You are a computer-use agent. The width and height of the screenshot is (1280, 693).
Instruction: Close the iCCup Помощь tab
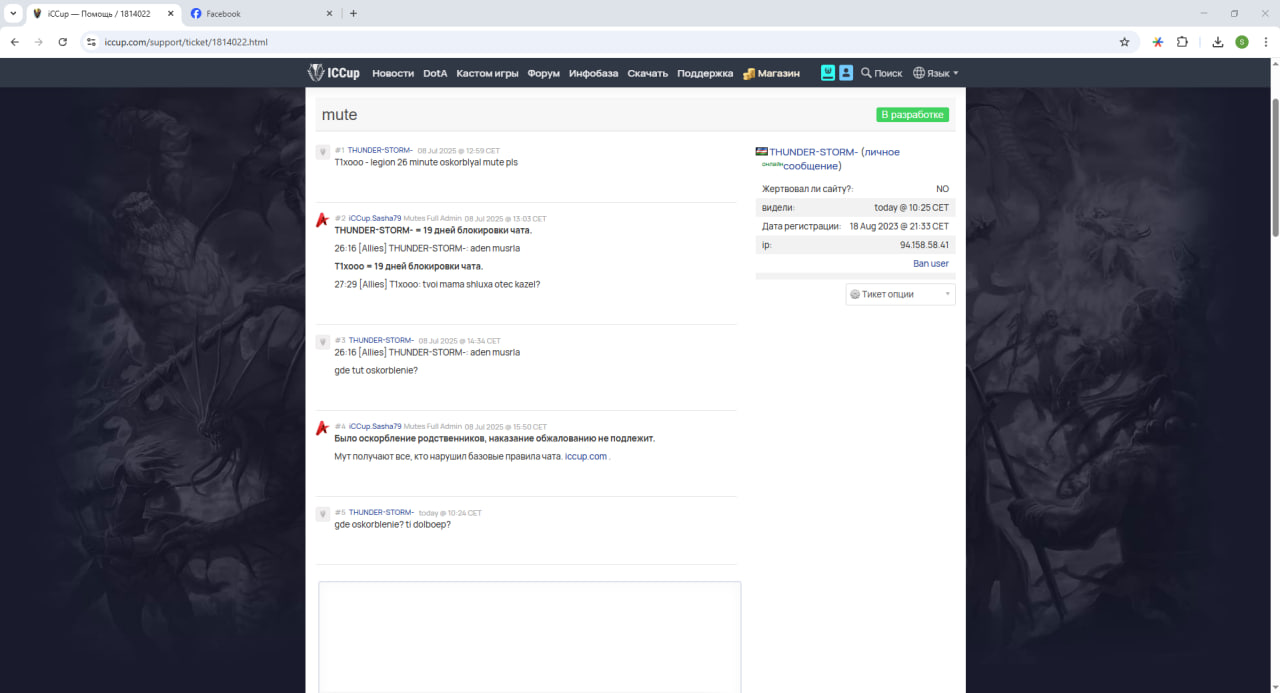(170, 14)
